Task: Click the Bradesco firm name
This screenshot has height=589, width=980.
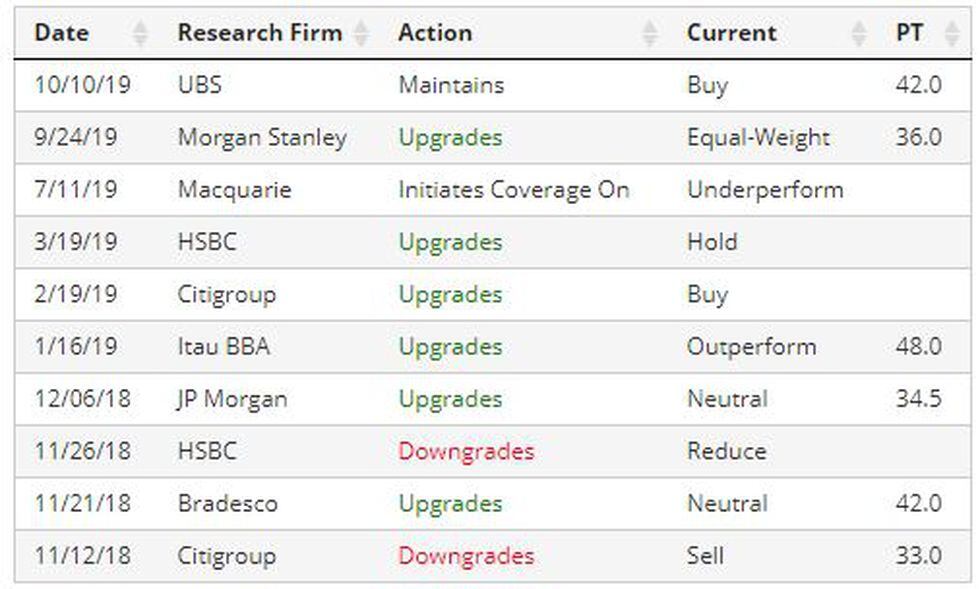Action: point(227,504)
